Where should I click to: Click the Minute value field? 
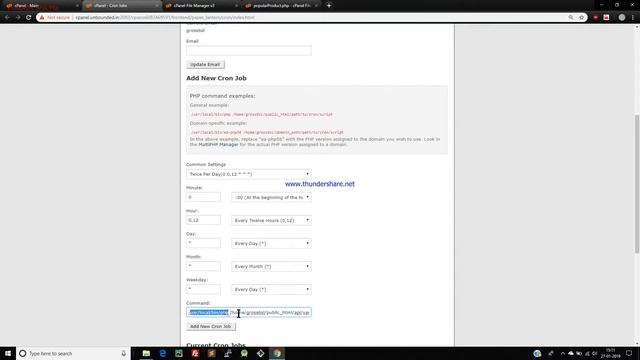(x=203, y=197)
